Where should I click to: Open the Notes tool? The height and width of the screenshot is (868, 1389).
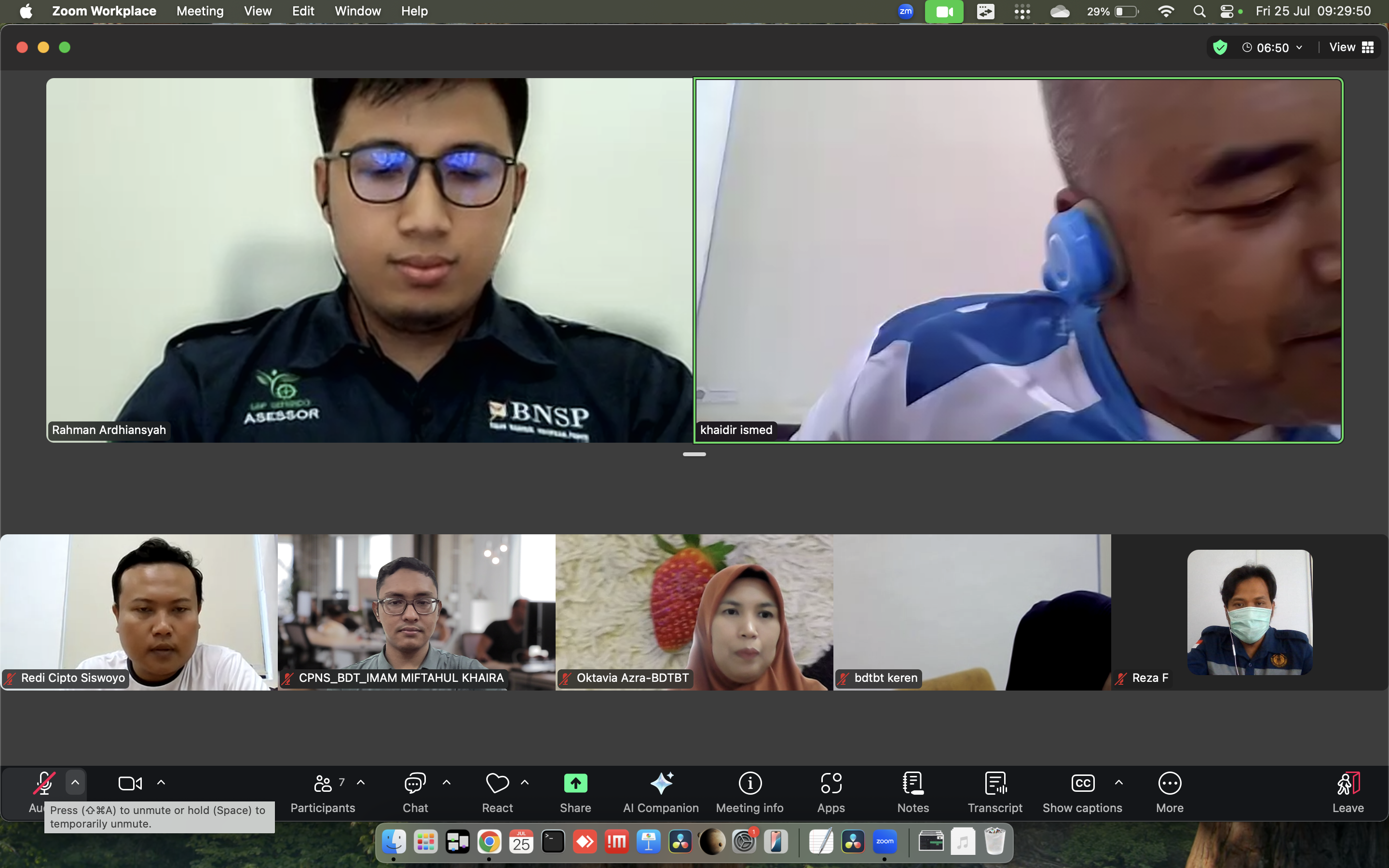(x=912, y=791)
